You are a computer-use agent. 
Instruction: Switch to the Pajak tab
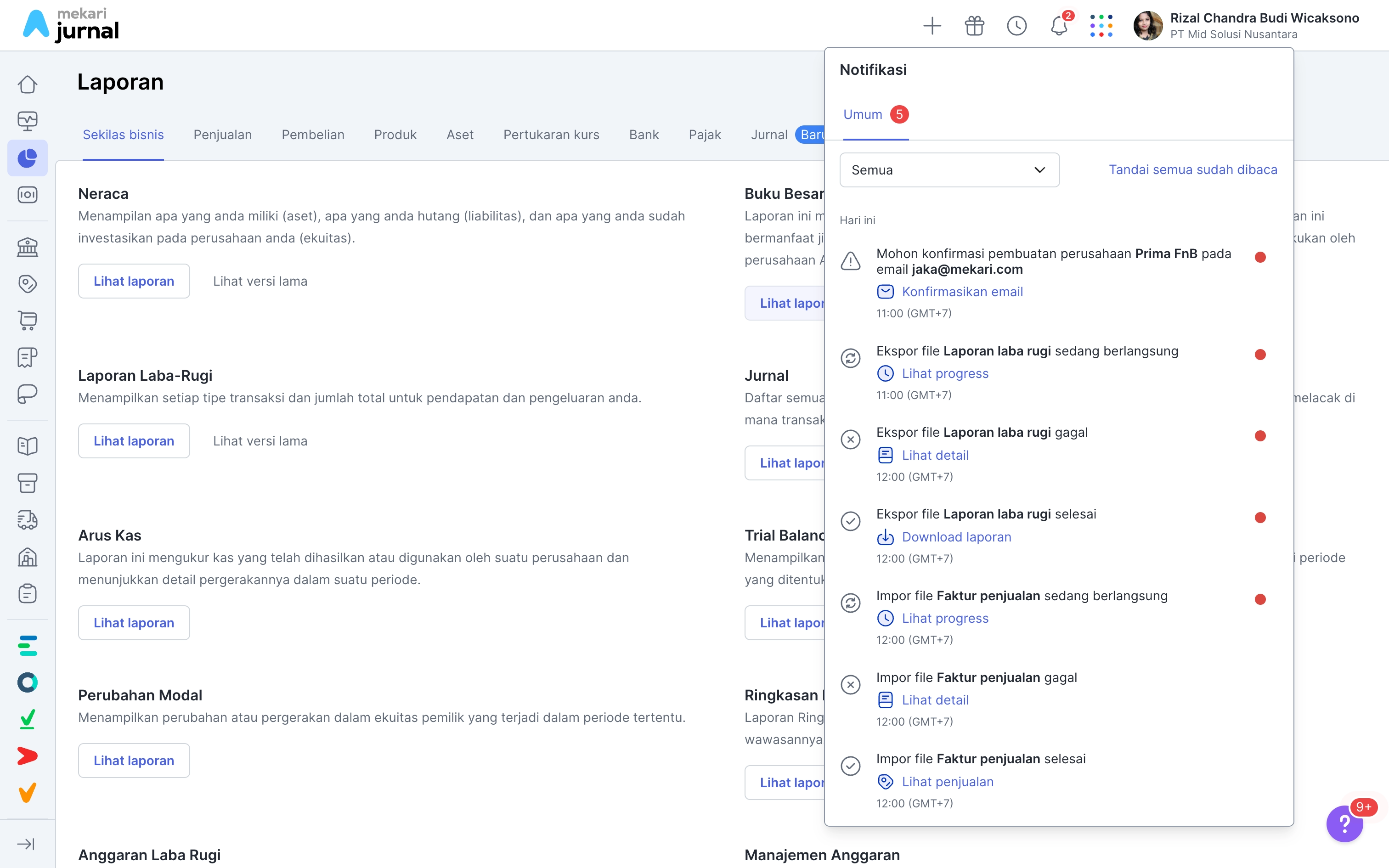[x=705, y=134]
